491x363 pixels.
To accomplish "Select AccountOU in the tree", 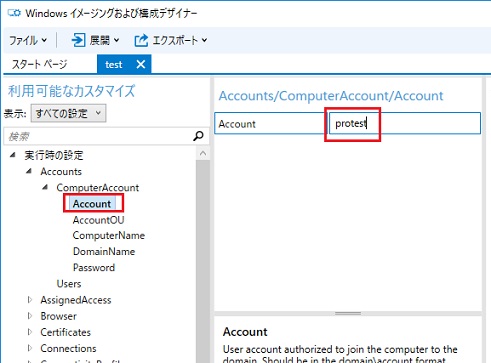I will pyautogui.click(x=98, y=220).
